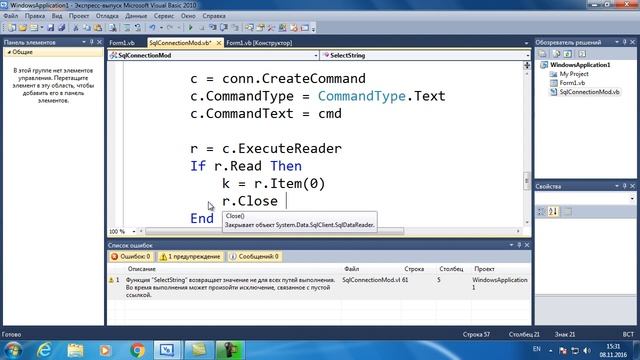
Task: Click View Code icon in Solution Explorer
Action: point(582,54)
